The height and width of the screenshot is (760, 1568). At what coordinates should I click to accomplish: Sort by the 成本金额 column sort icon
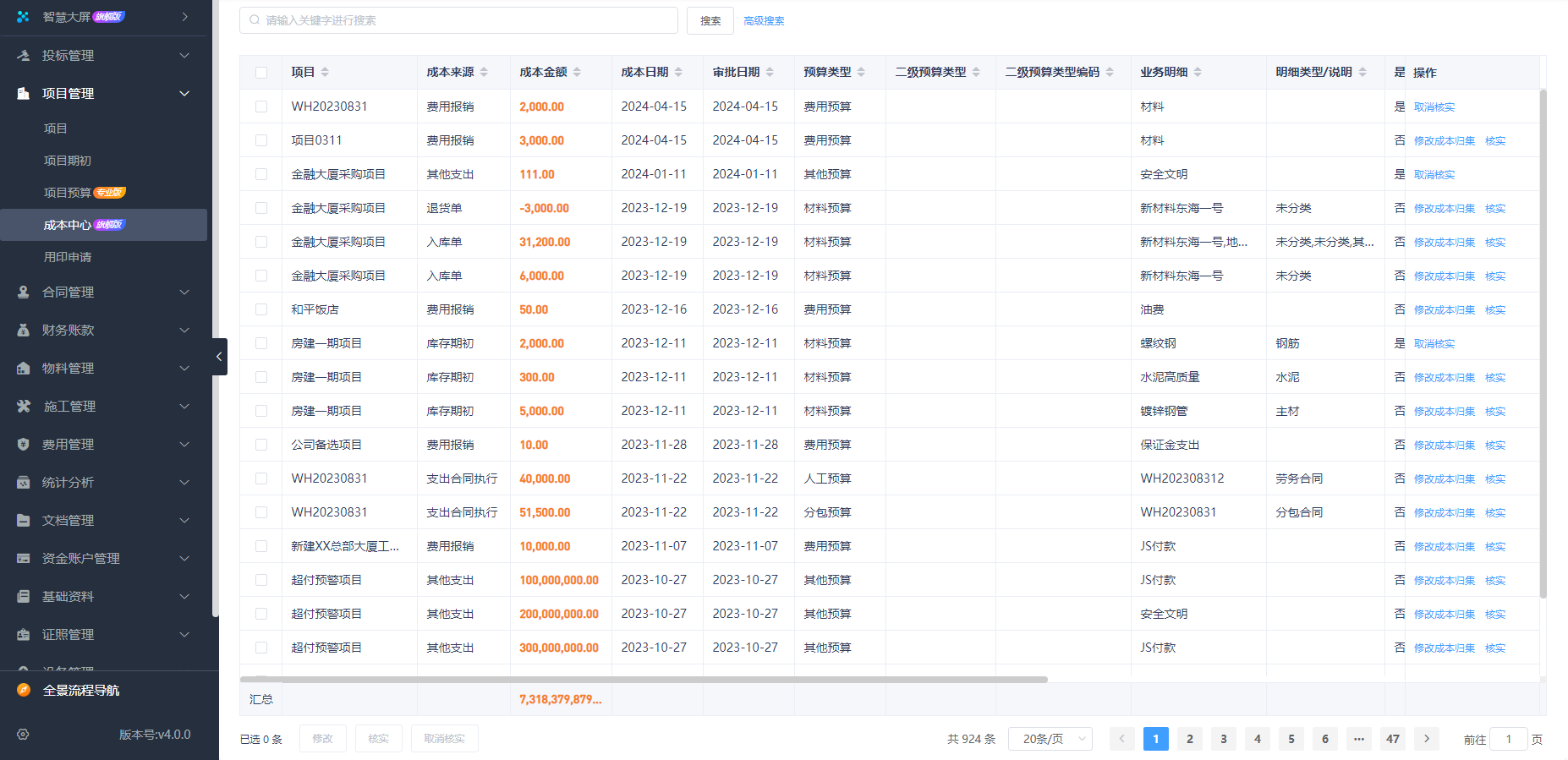[x=577, y=73]
